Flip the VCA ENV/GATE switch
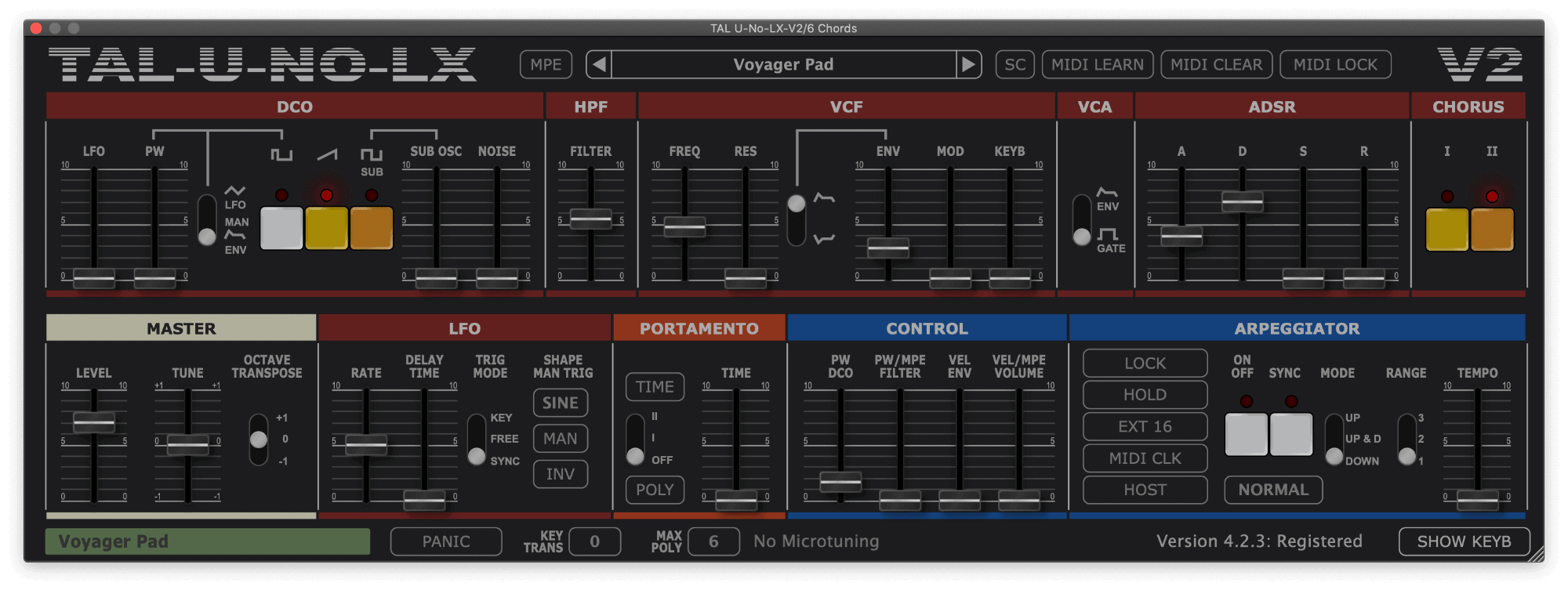 [x=1082, y=220]
